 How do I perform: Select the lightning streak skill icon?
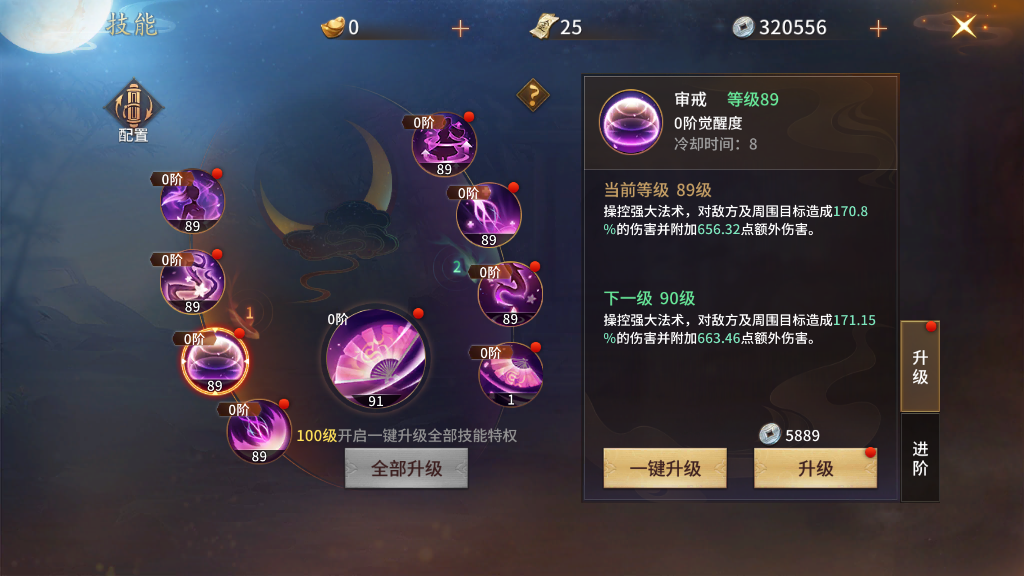point(488,215)
